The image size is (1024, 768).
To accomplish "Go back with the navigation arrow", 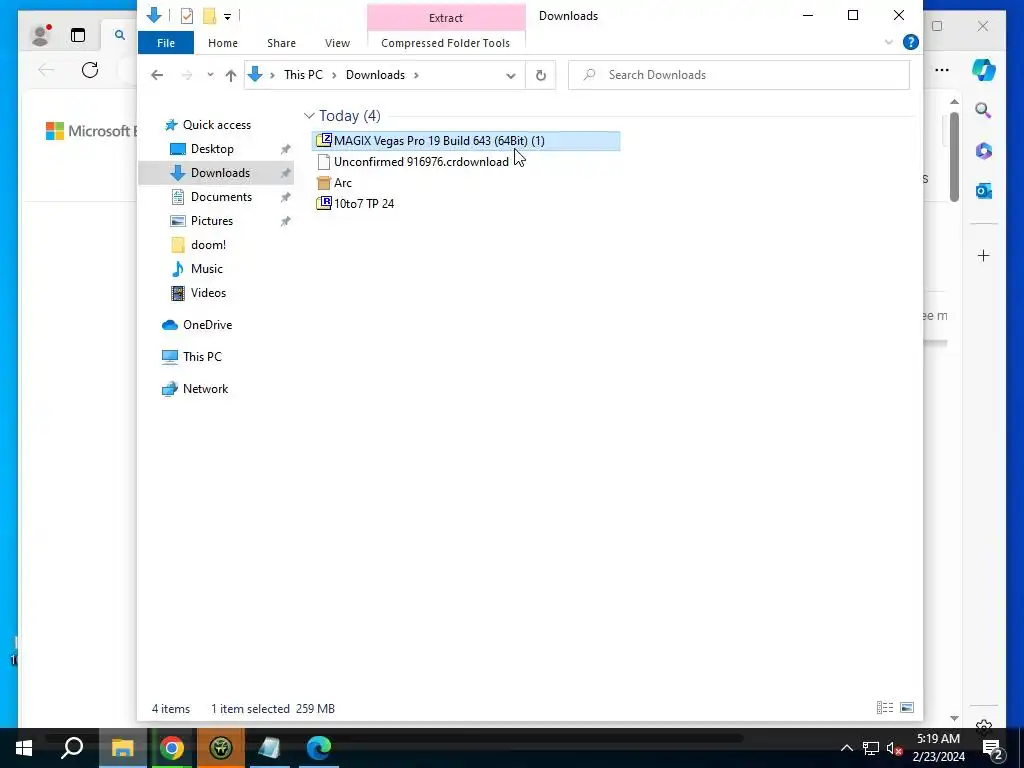I will coord(157,75).
